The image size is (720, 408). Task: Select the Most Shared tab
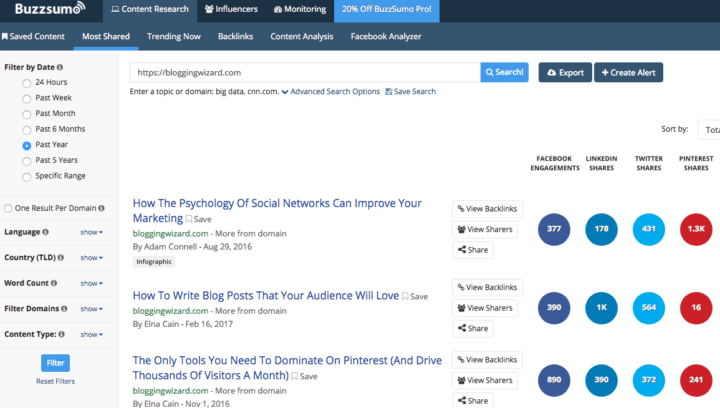tap(106, 36)
